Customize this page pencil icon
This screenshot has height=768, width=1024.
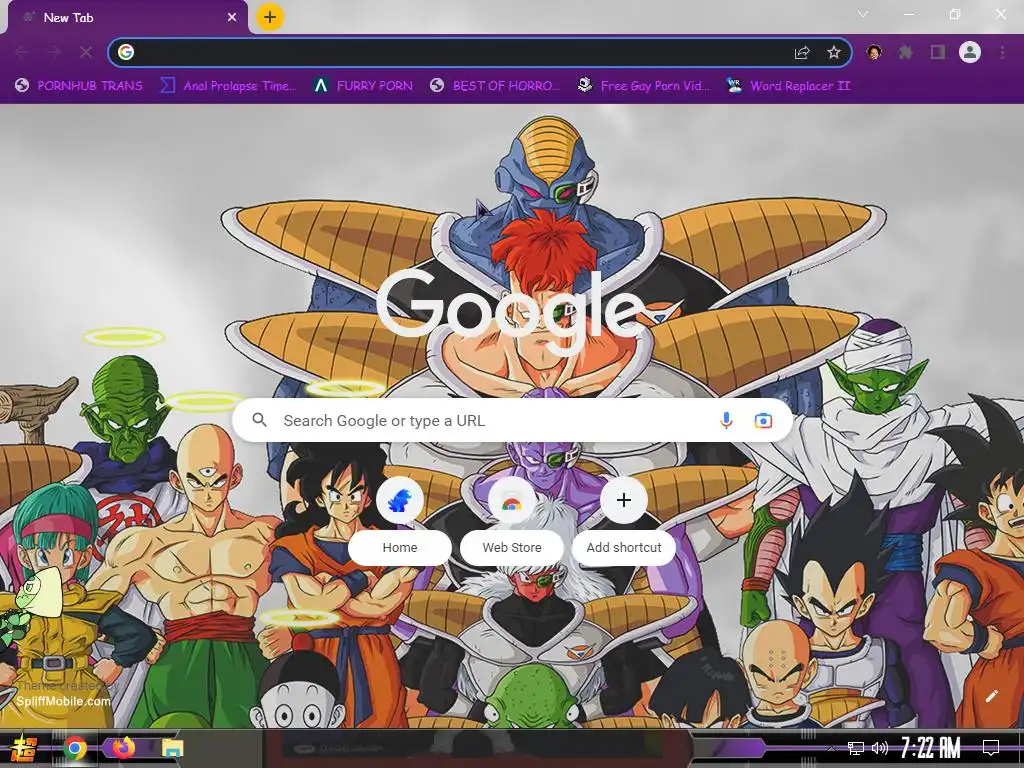(x=991, y=696)
